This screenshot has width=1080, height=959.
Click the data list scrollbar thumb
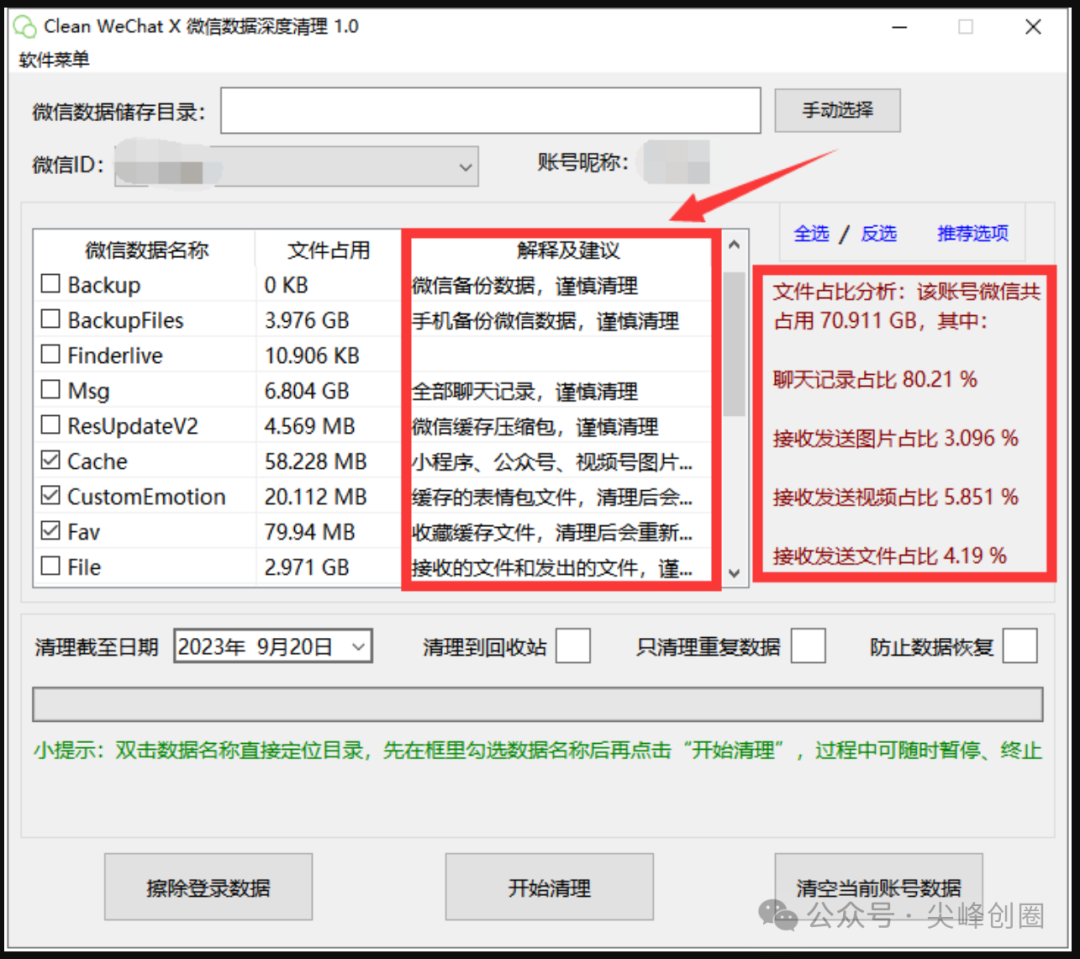734,344
